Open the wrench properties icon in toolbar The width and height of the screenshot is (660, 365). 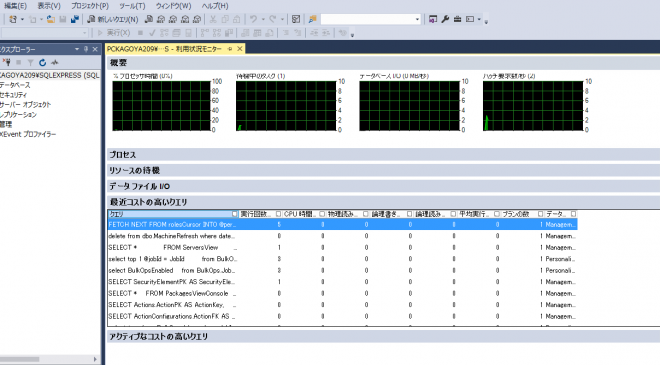point(445,19)
